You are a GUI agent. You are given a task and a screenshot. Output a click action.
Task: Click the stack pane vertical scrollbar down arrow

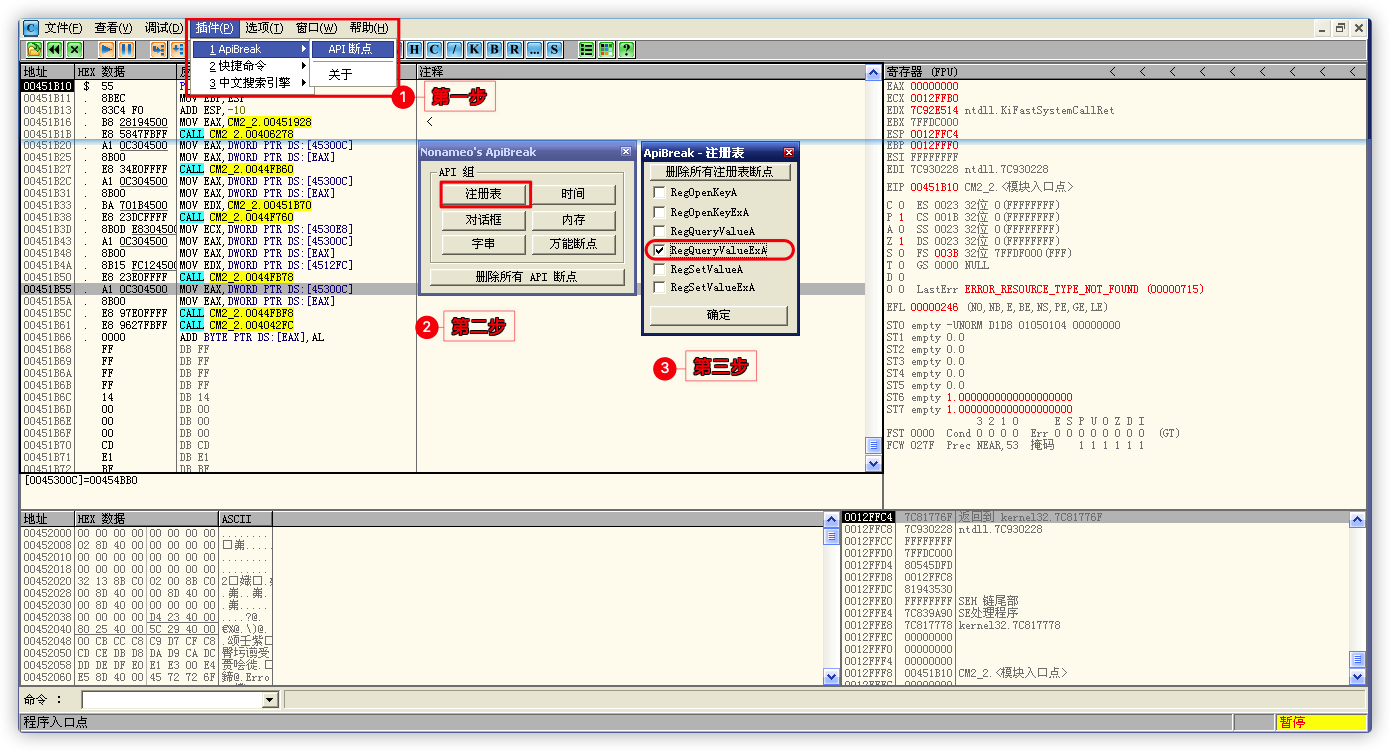[1357, 677]
